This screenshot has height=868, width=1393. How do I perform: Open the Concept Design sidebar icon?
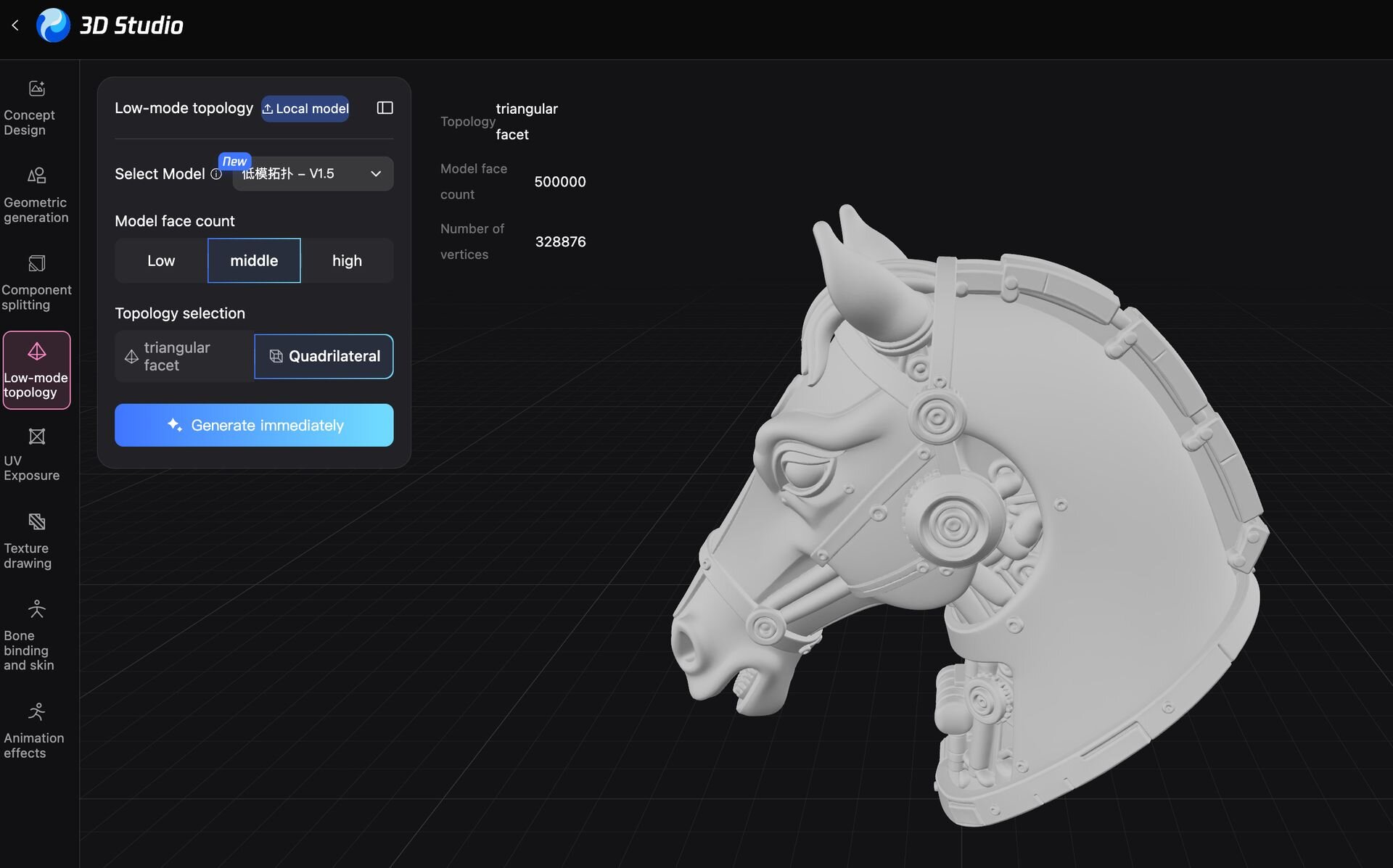point(36,90)
